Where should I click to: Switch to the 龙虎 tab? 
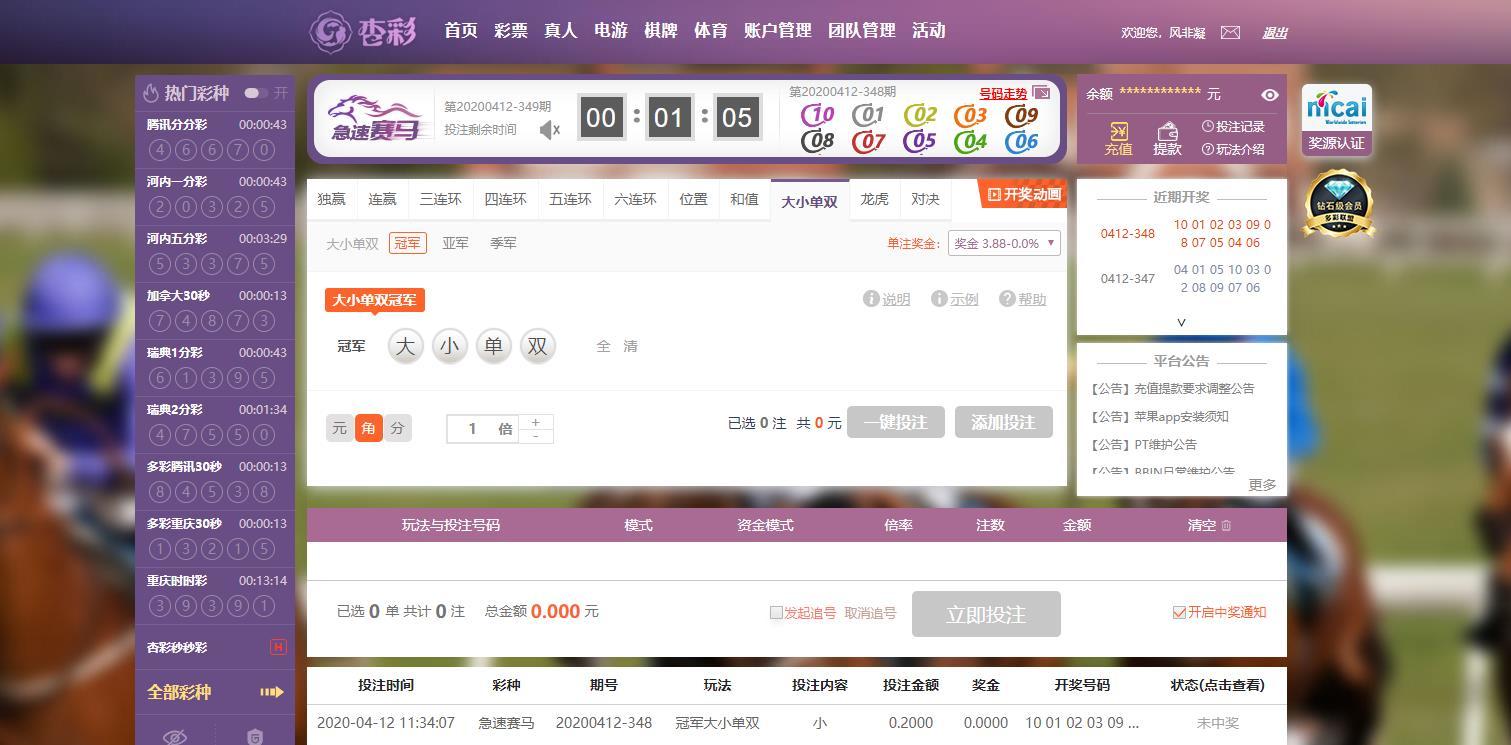(x=874, y=199)
